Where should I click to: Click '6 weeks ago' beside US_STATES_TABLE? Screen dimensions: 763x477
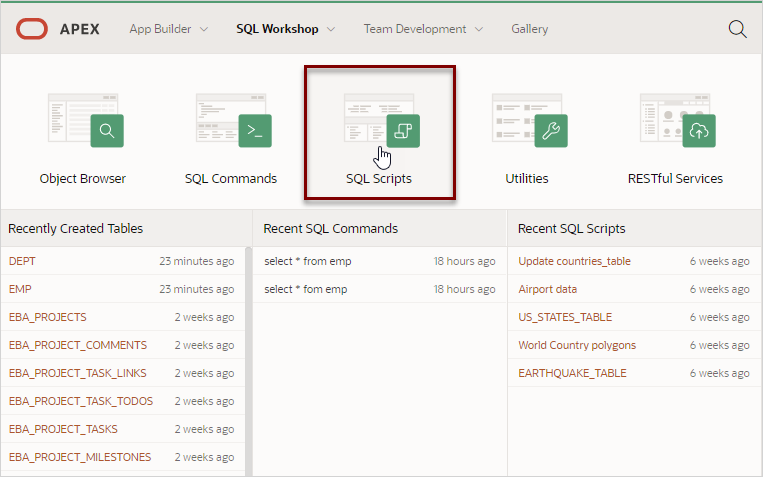click(719, 317)
